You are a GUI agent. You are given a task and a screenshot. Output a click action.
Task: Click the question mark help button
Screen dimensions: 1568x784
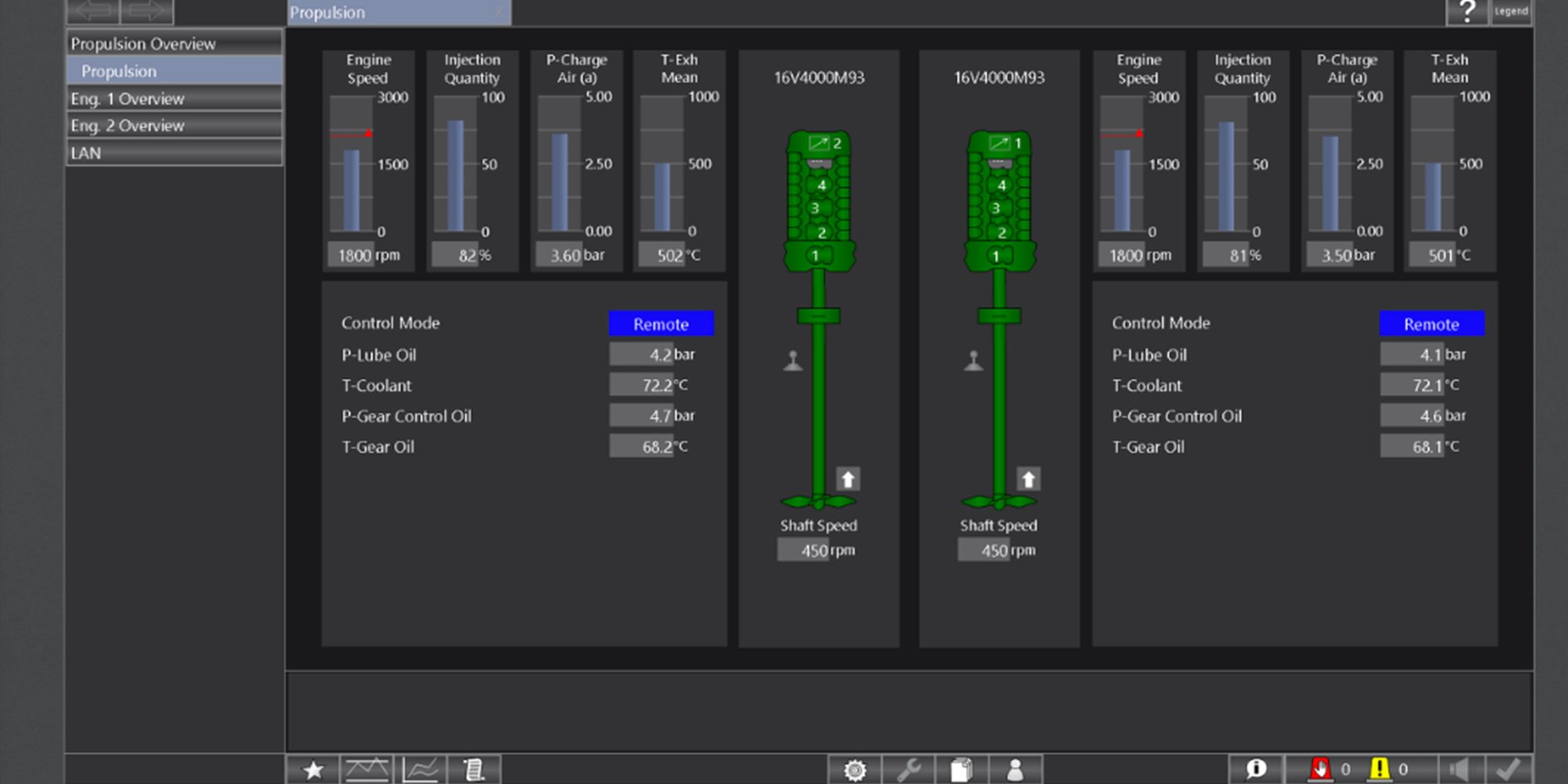1466,12
